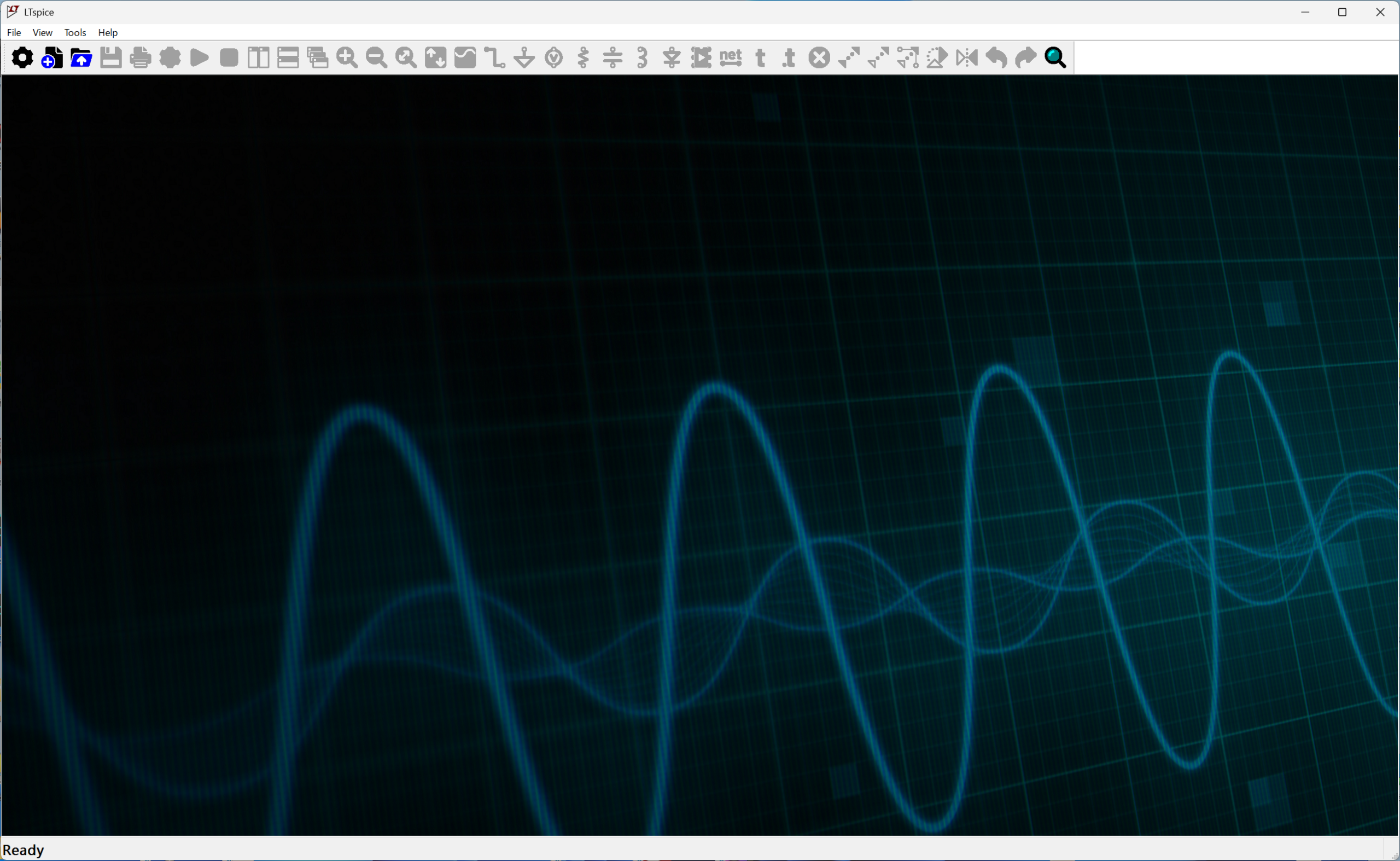The width and height of the screenshot is (1400, 861).
Task: Click the Undo arrow icon
Action: [x=996, y=57]
